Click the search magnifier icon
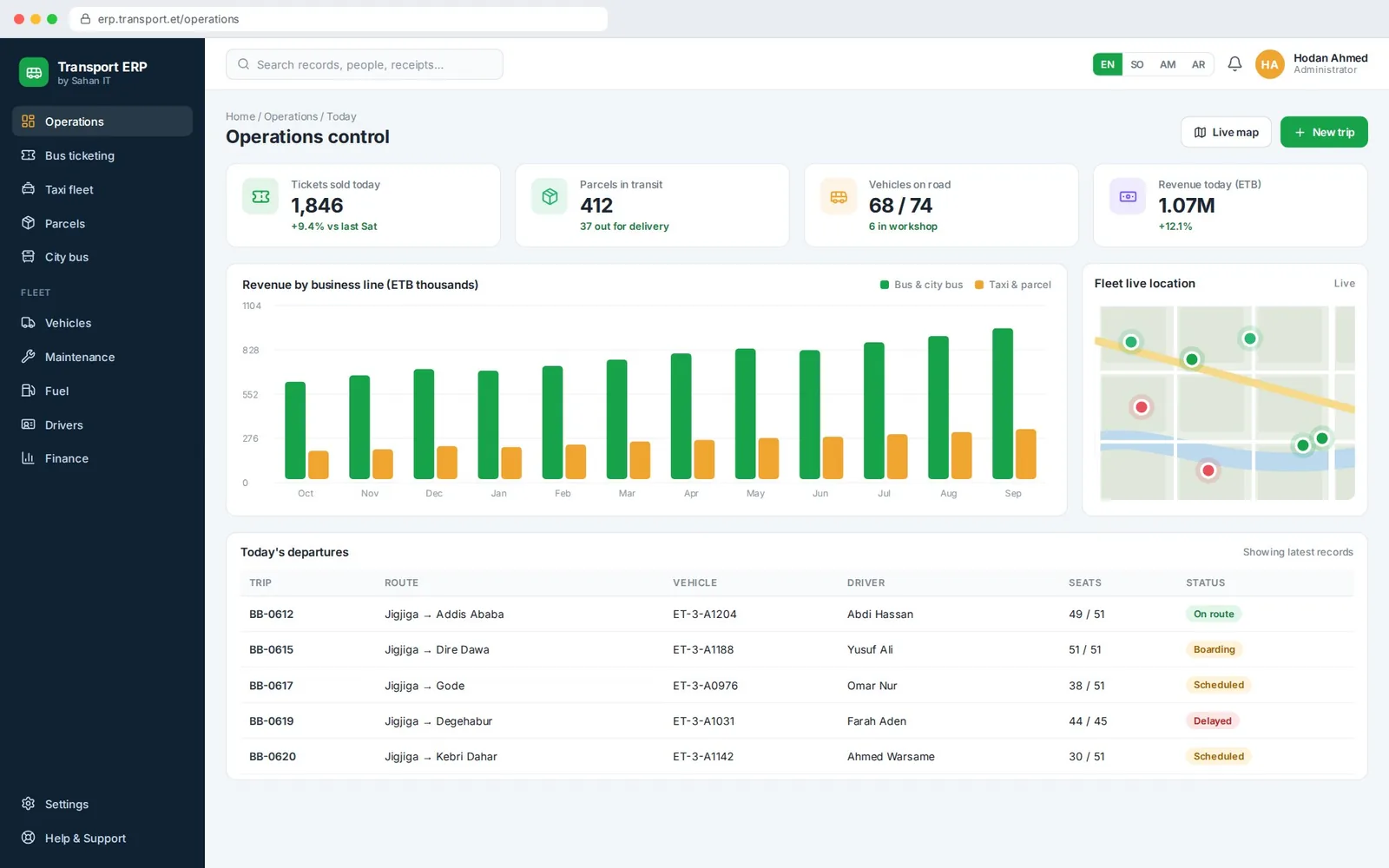This screenshot has width=1389, height=868. click(x=244, y=64)
